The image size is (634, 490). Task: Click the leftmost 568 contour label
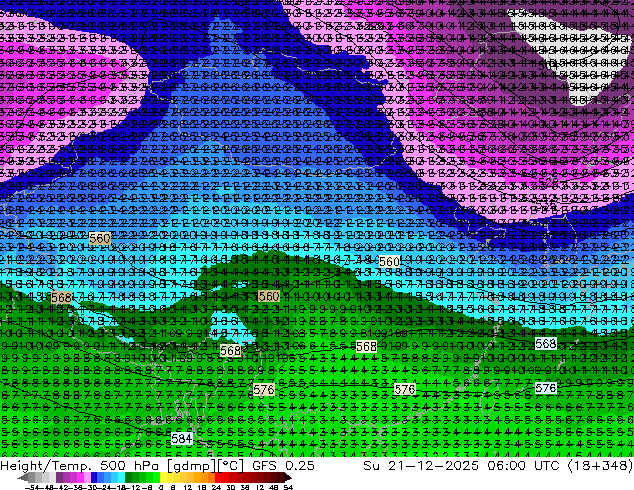click(x=61, y=298)
